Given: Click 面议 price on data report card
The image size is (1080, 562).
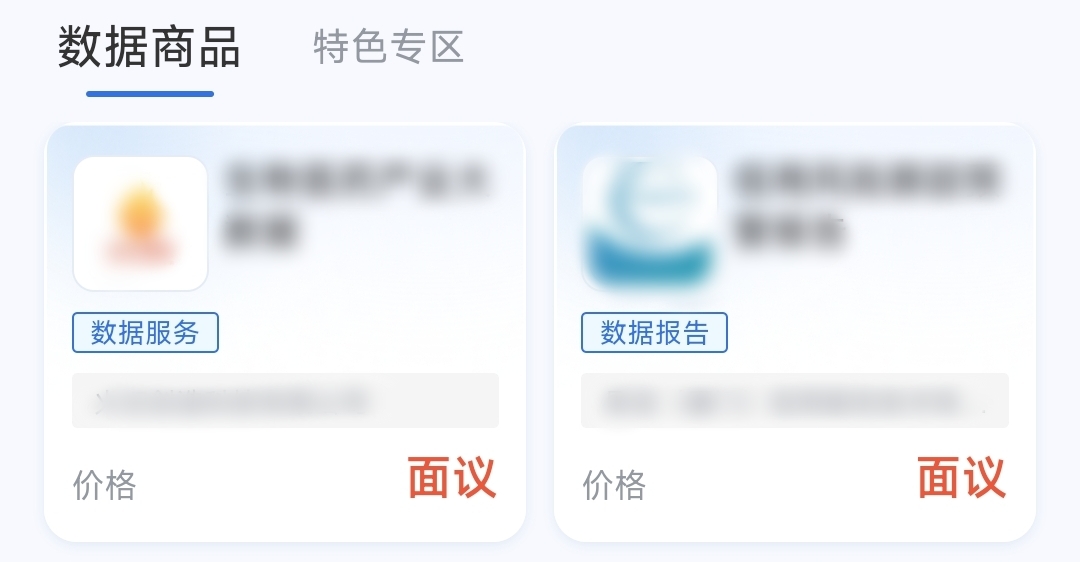Looking at the screenshot, I should 962,478.
